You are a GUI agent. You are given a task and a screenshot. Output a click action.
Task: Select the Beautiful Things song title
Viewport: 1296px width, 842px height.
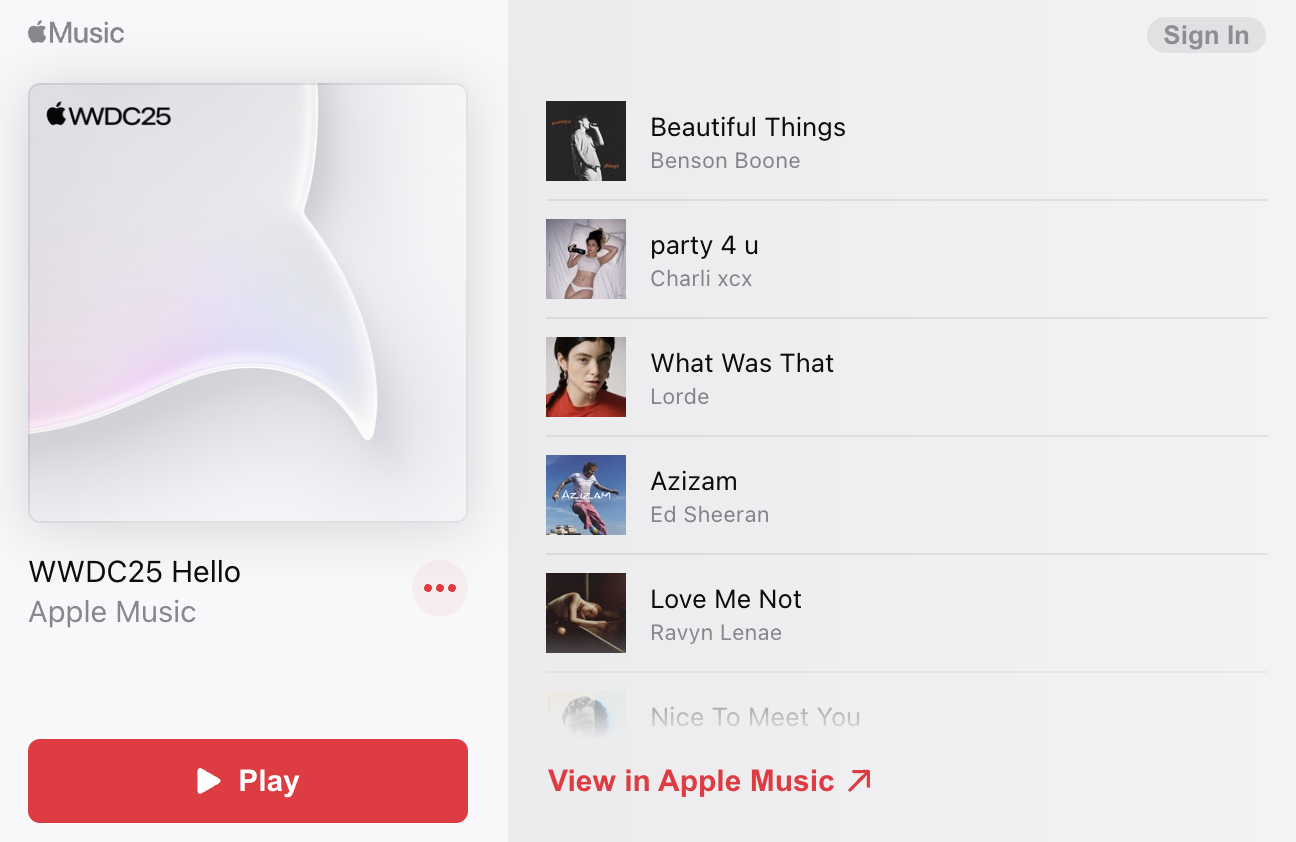(x=748, y=127)
